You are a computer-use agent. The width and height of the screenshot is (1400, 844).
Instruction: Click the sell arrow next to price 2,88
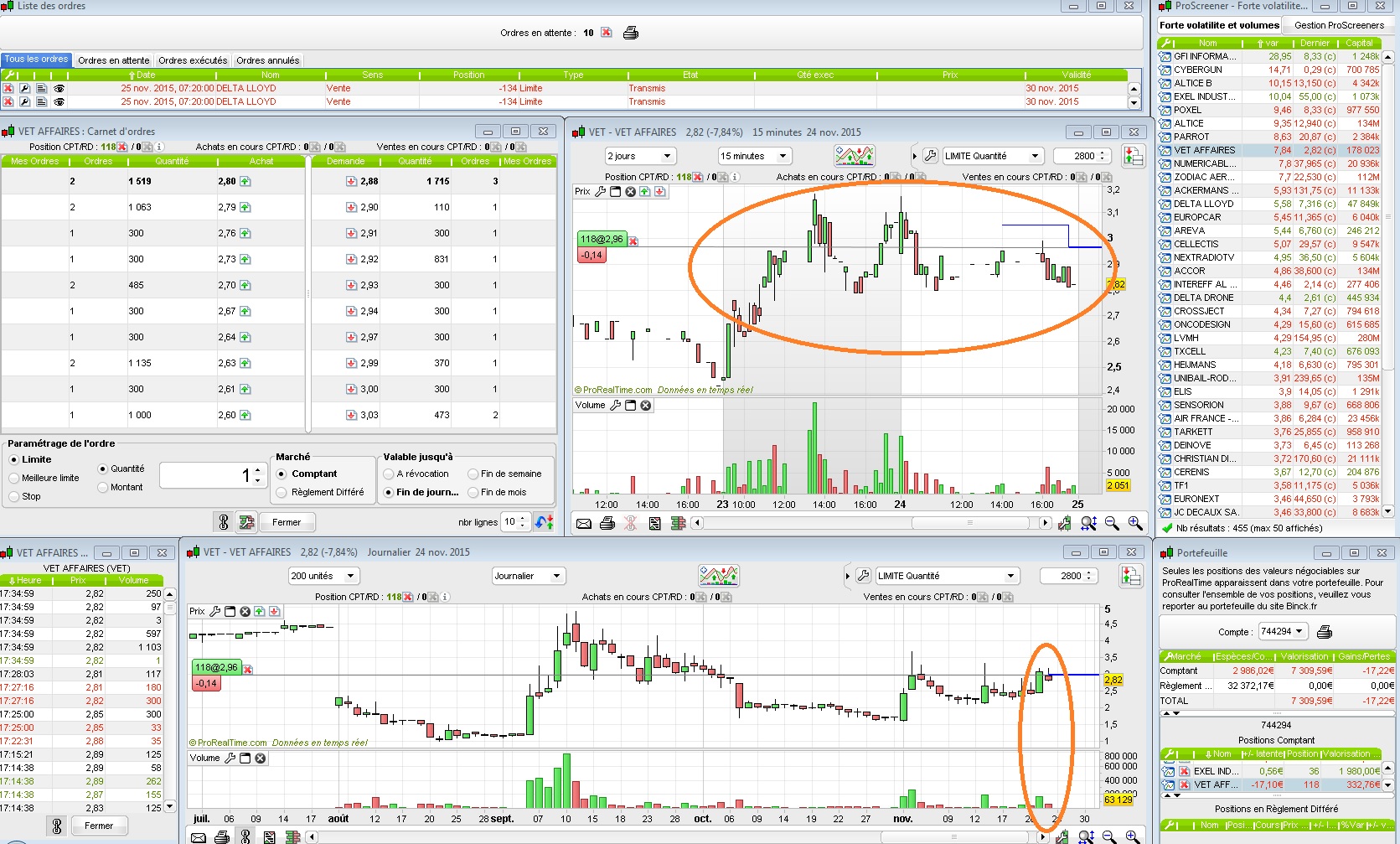[352, 181]
